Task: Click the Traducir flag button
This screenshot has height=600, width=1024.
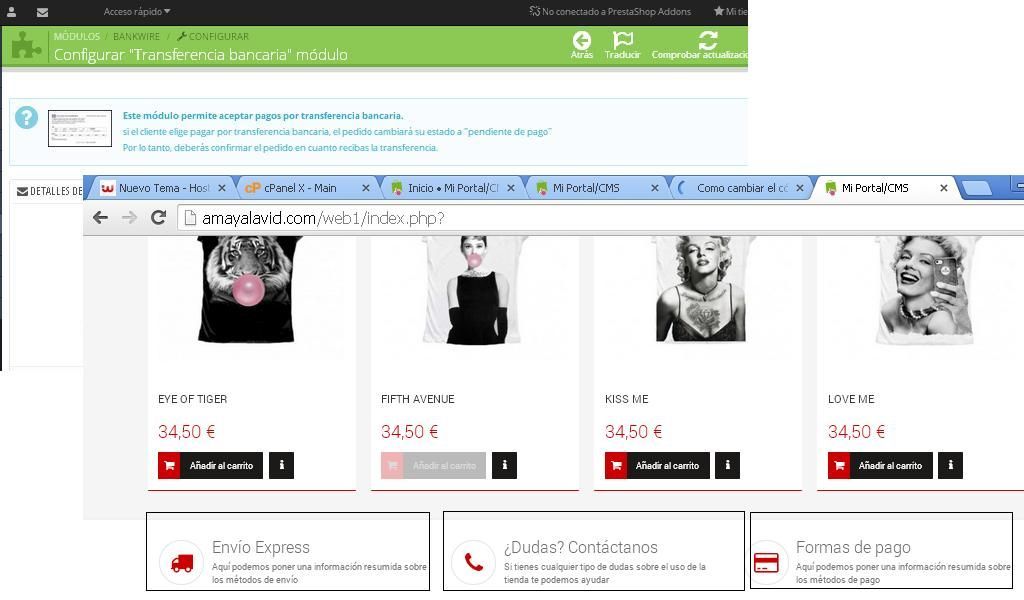Action: [x=622, y=45]
